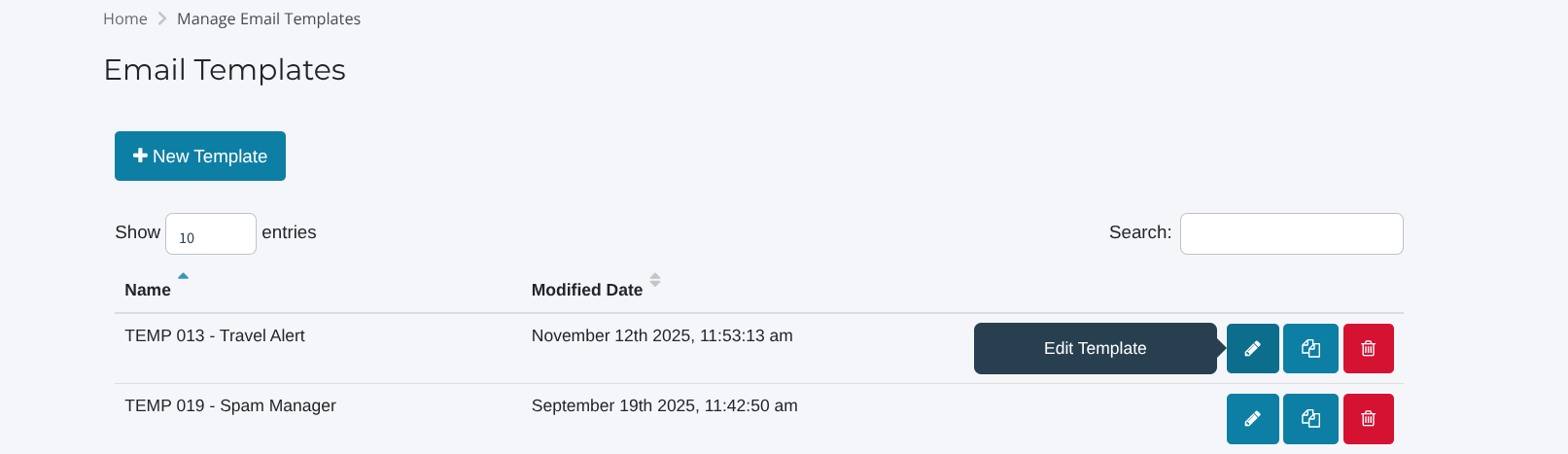
Task: Duplicate the TEMP 013 - Travel Alert template
Action: pyautogui.click(x=1310, y=348)
